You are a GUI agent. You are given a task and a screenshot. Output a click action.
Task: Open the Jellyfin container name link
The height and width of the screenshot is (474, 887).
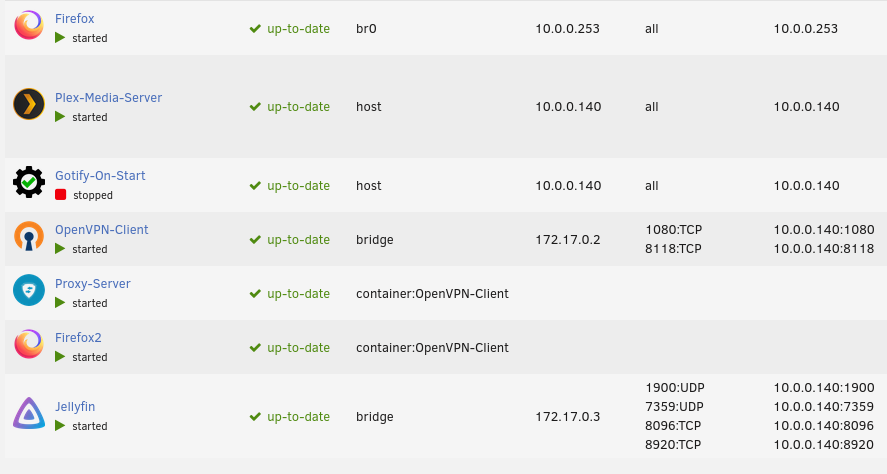[75, 407]
